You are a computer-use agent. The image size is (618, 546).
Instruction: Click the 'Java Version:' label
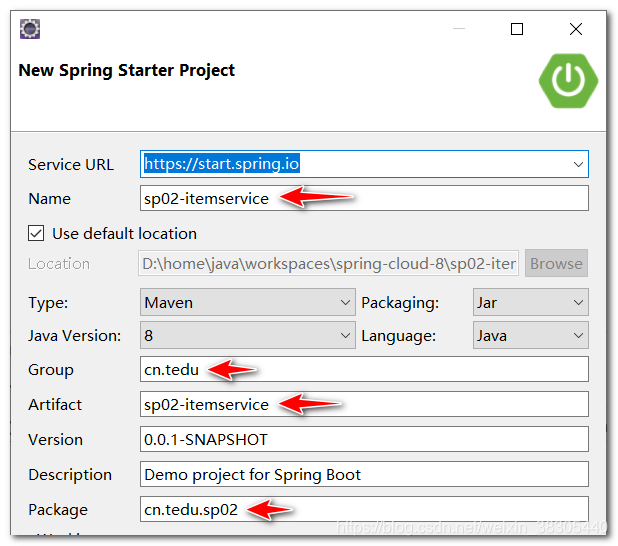[x=74, y=336]
